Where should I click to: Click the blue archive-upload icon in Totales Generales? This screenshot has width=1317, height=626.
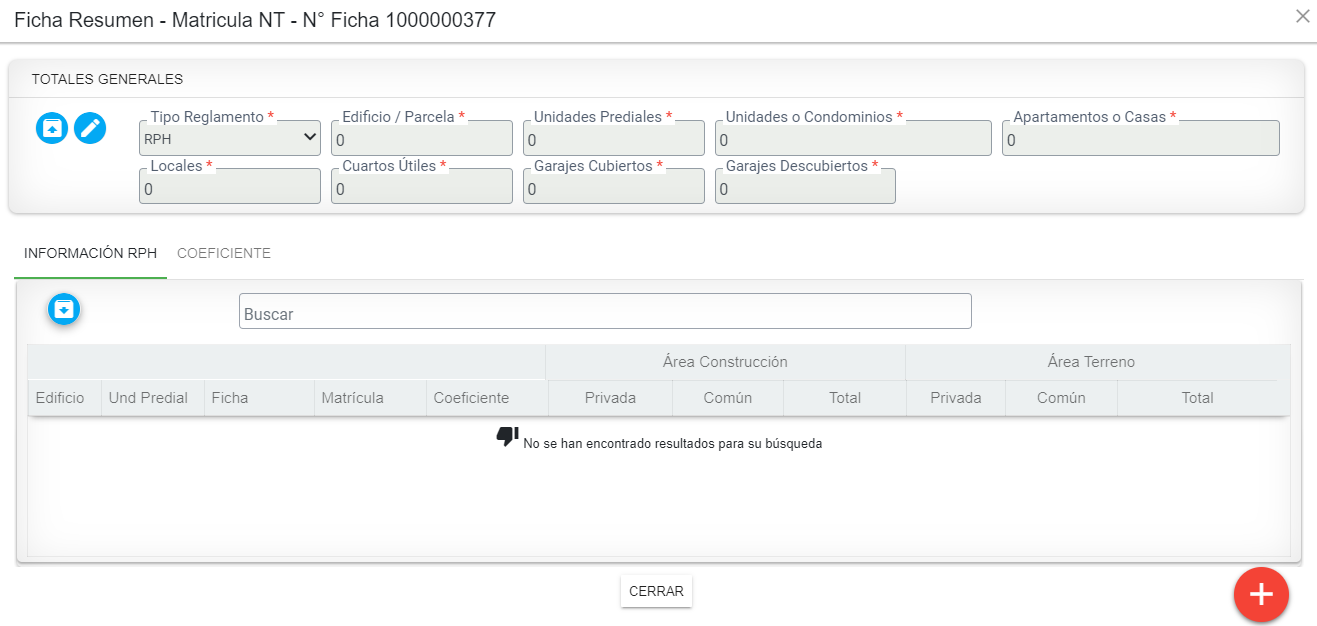[52, 128]
